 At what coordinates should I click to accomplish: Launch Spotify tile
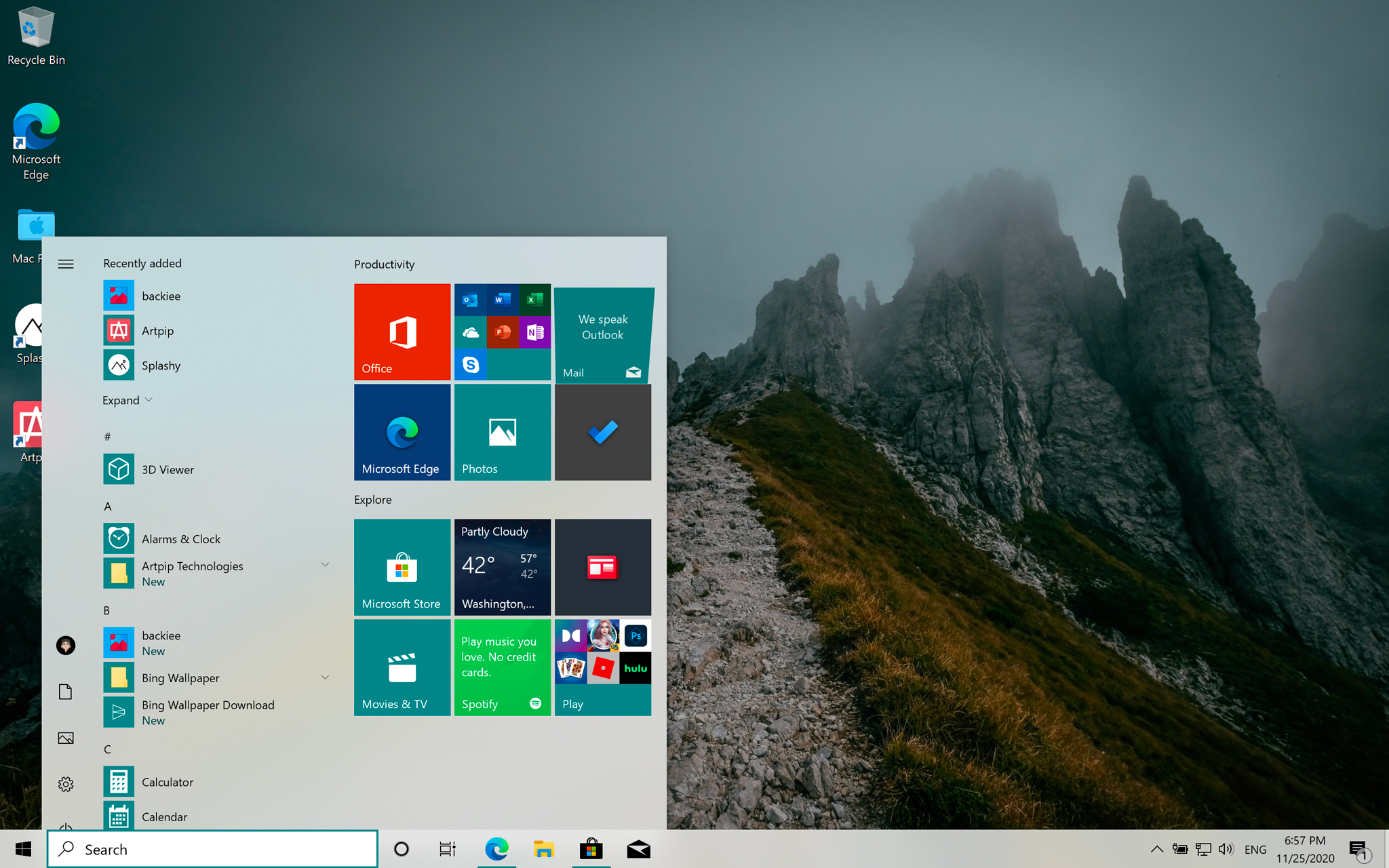(x=502, y=667)
